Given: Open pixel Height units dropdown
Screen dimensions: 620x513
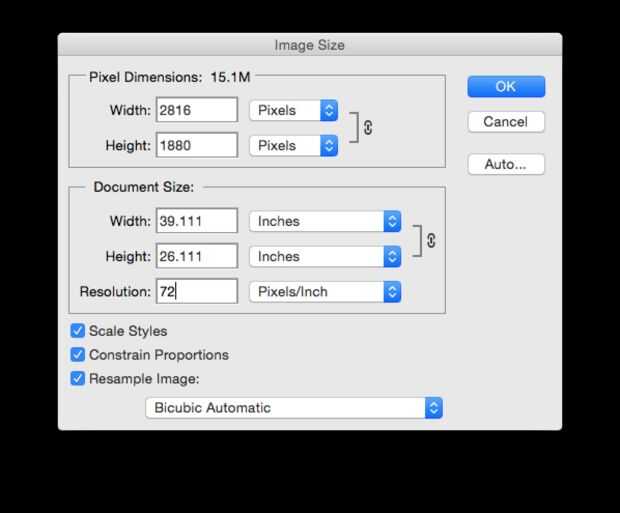Looking at the screenshot, I should 294,145.
